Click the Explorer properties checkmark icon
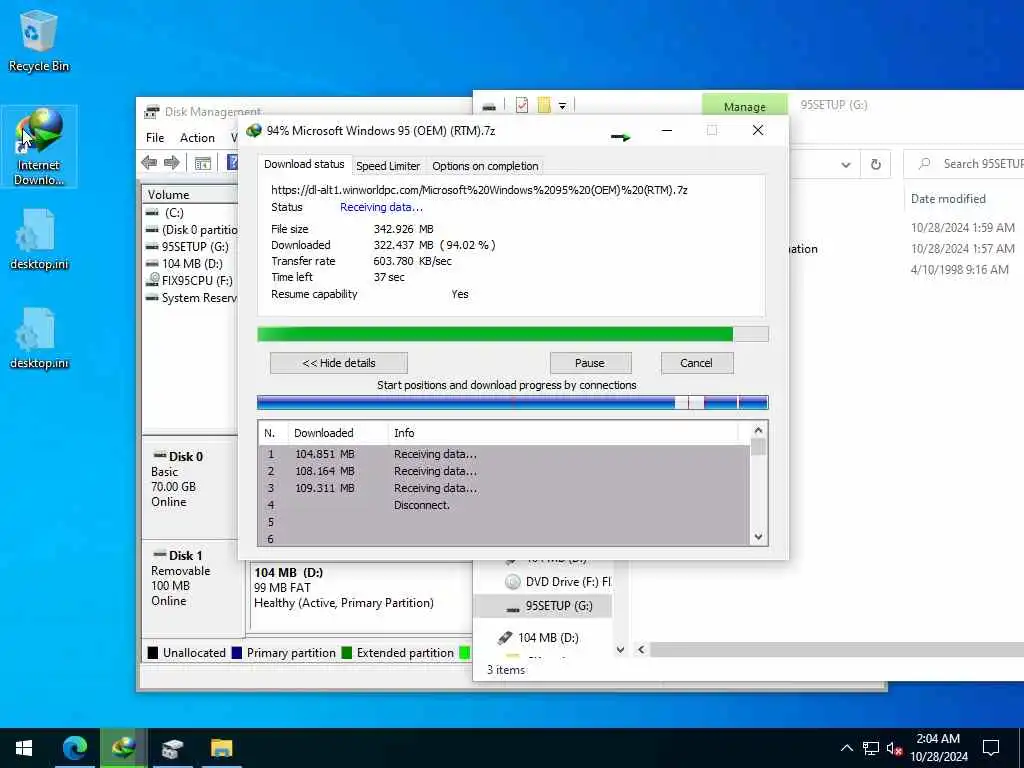Viewport: 1024px width, 768px height. 522,104
